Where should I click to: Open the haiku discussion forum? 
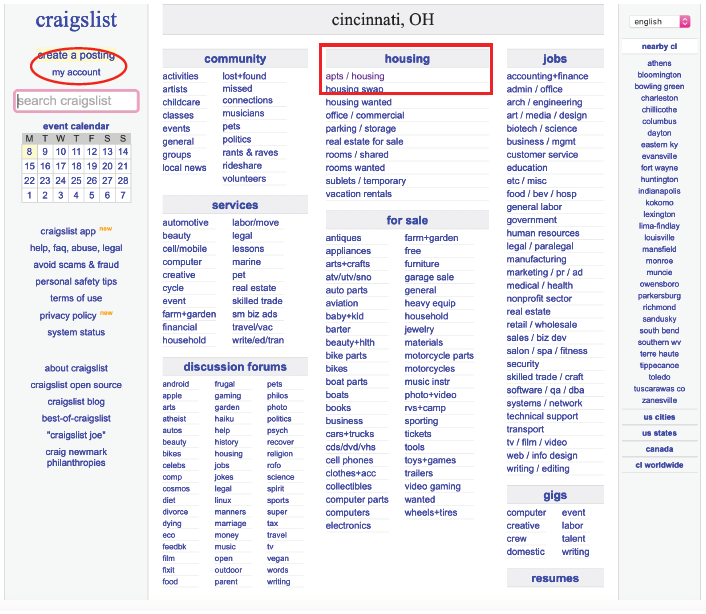click(x=224, y=419)
